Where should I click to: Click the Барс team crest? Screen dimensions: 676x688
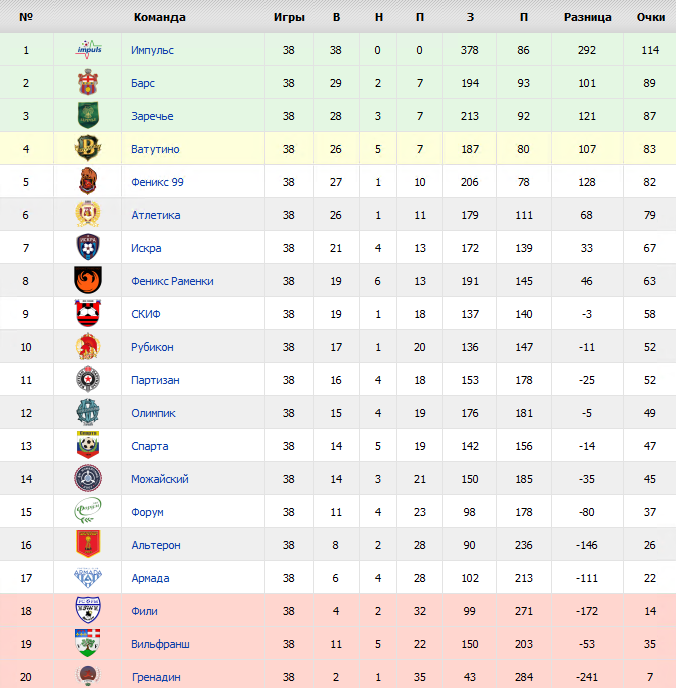(88, 82)
